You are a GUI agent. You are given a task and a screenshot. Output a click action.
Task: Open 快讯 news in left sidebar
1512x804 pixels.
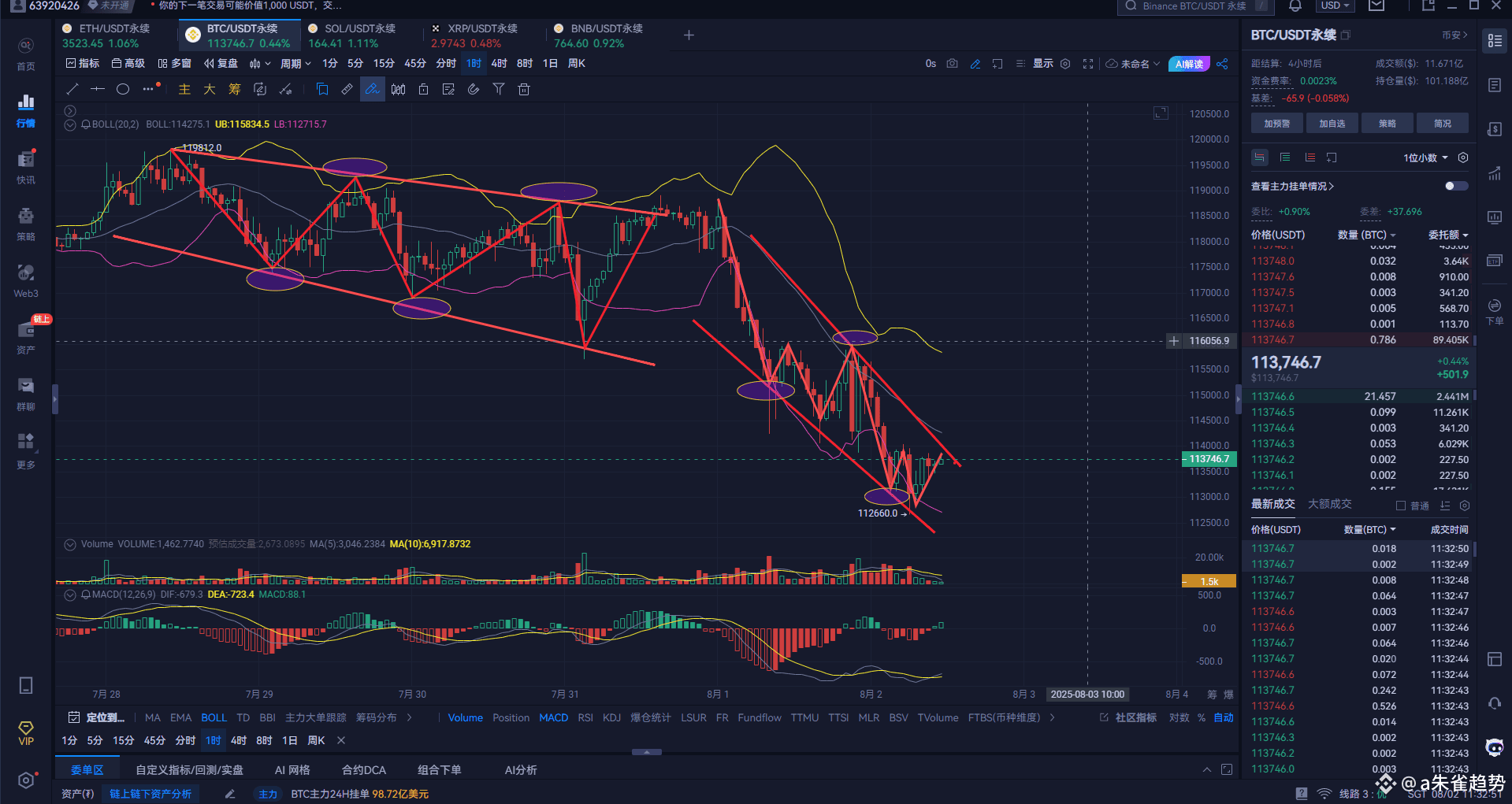click(x=26, y=168)
